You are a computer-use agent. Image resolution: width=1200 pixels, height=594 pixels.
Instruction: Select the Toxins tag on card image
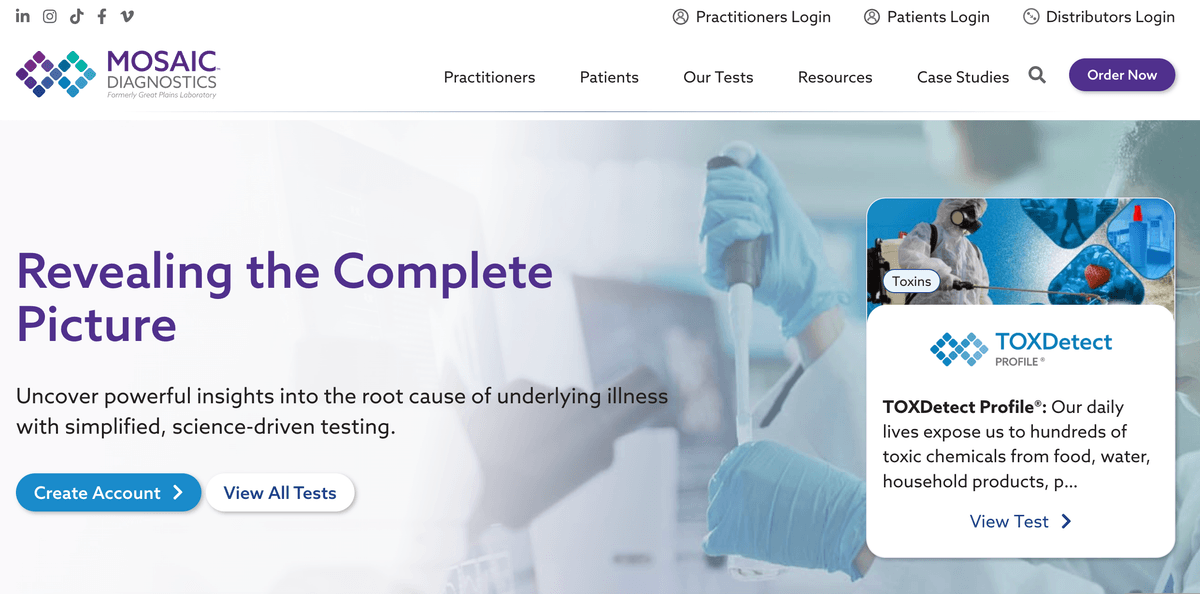pos(911,282)
